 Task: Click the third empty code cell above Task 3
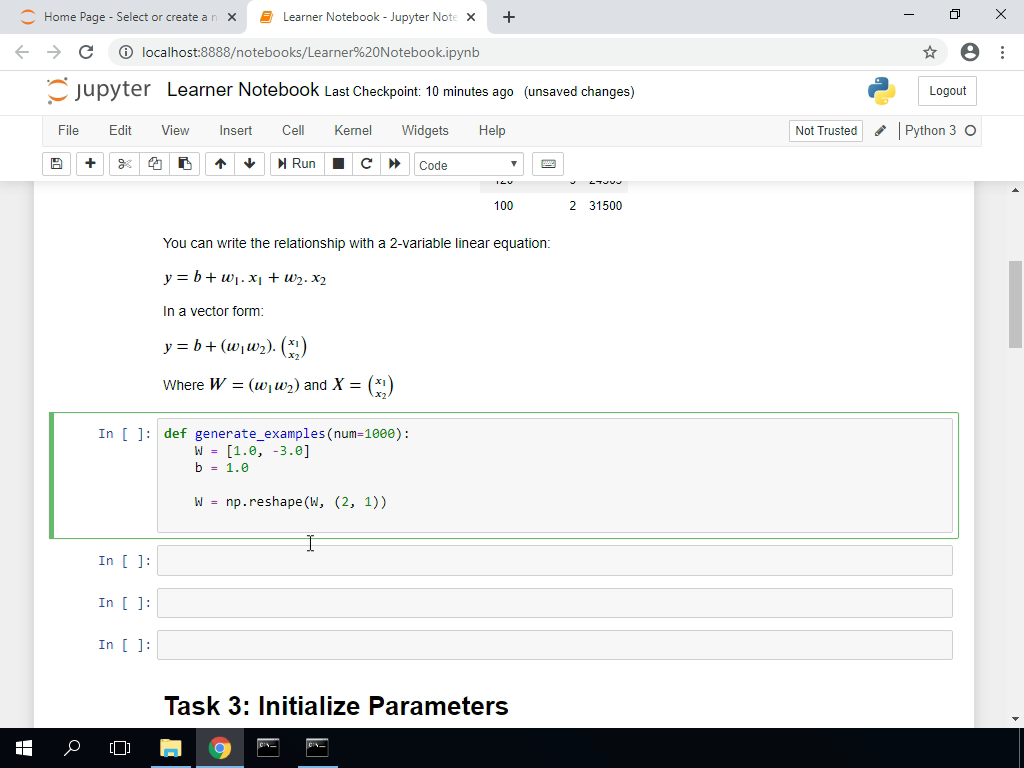tap(554, 645)
